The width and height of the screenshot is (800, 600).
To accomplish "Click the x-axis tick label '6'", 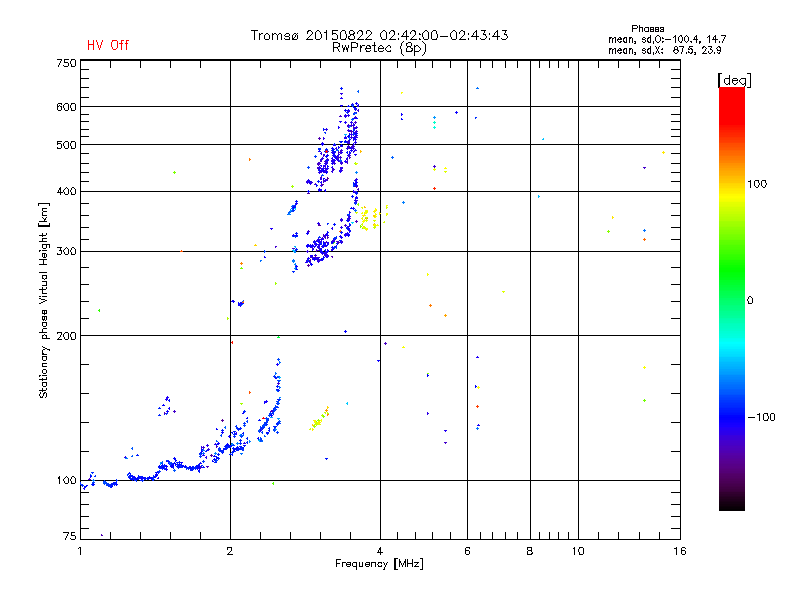I will 467,551.
